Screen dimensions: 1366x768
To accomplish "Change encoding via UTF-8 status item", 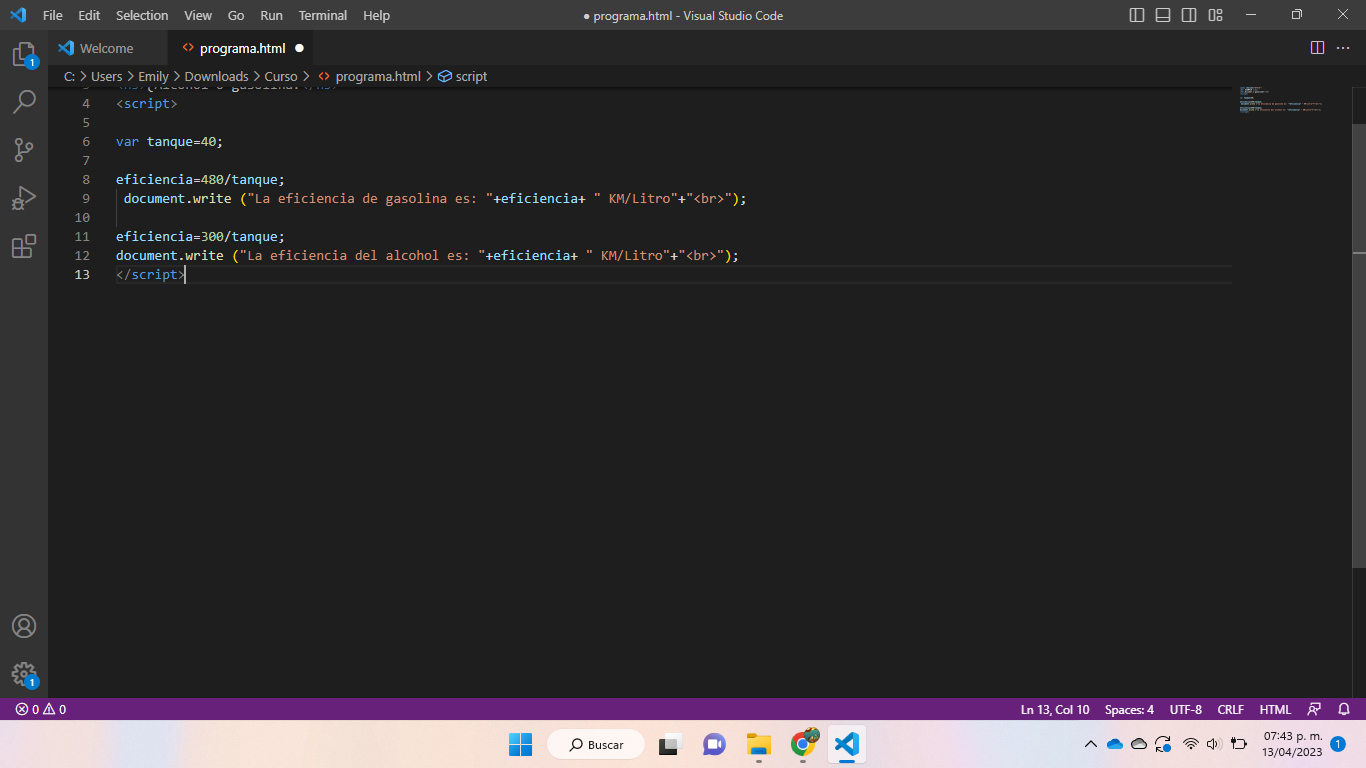I will 1186,709.
